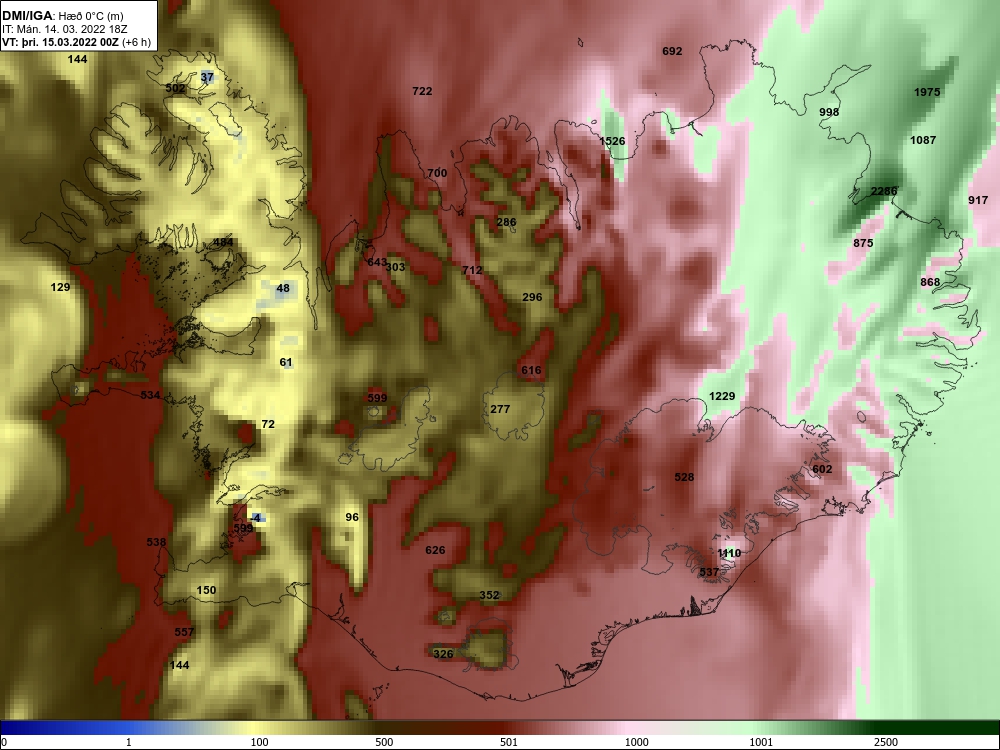This screenshot has width=1000, height=750.
Task: Click the map value 557
Action: pyautogui.click(x=184, y=632)
